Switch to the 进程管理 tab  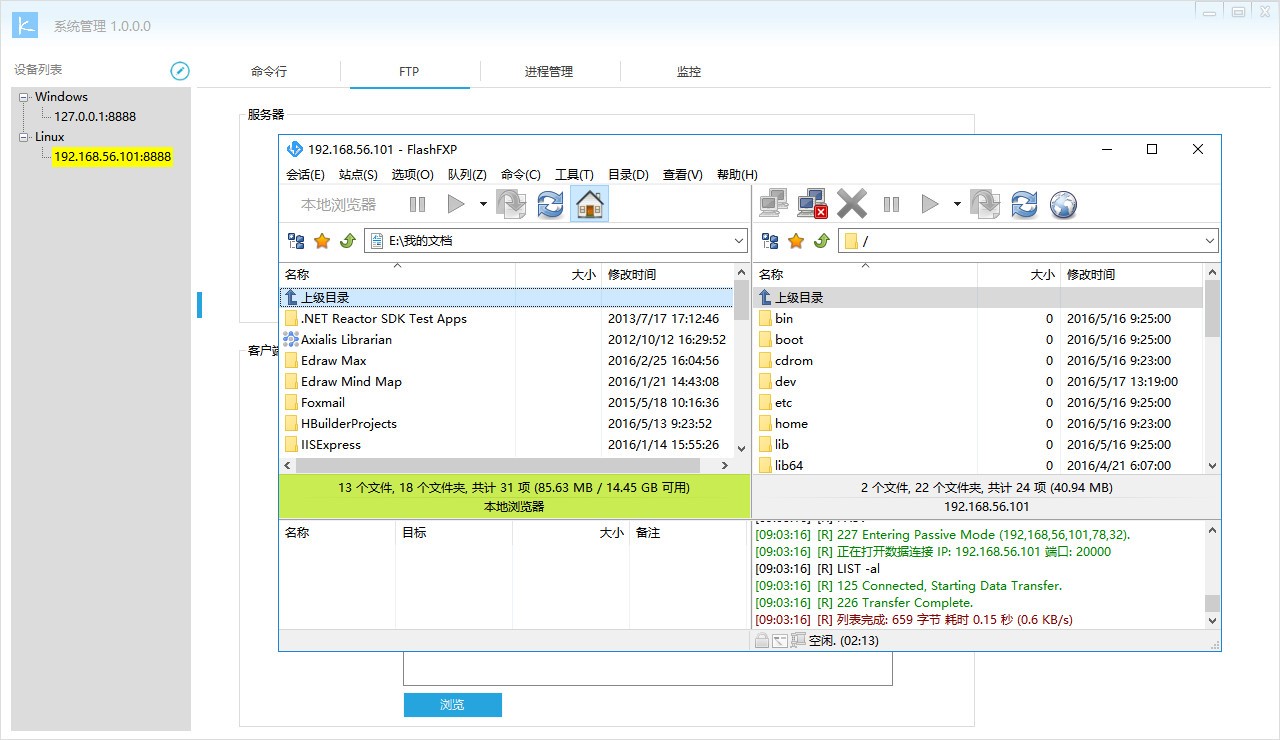click(x=549, y=72)
